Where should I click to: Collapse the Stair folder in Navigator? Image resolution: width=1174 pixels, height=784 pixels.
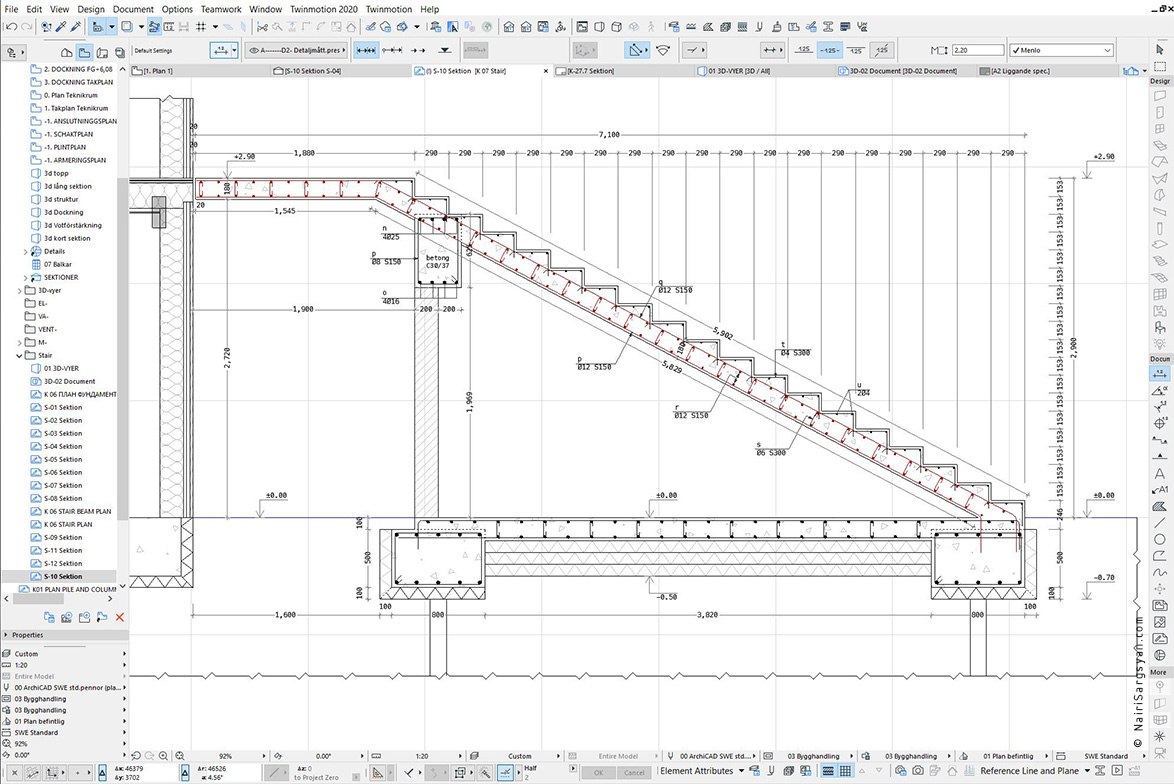[x=19, y=356]
